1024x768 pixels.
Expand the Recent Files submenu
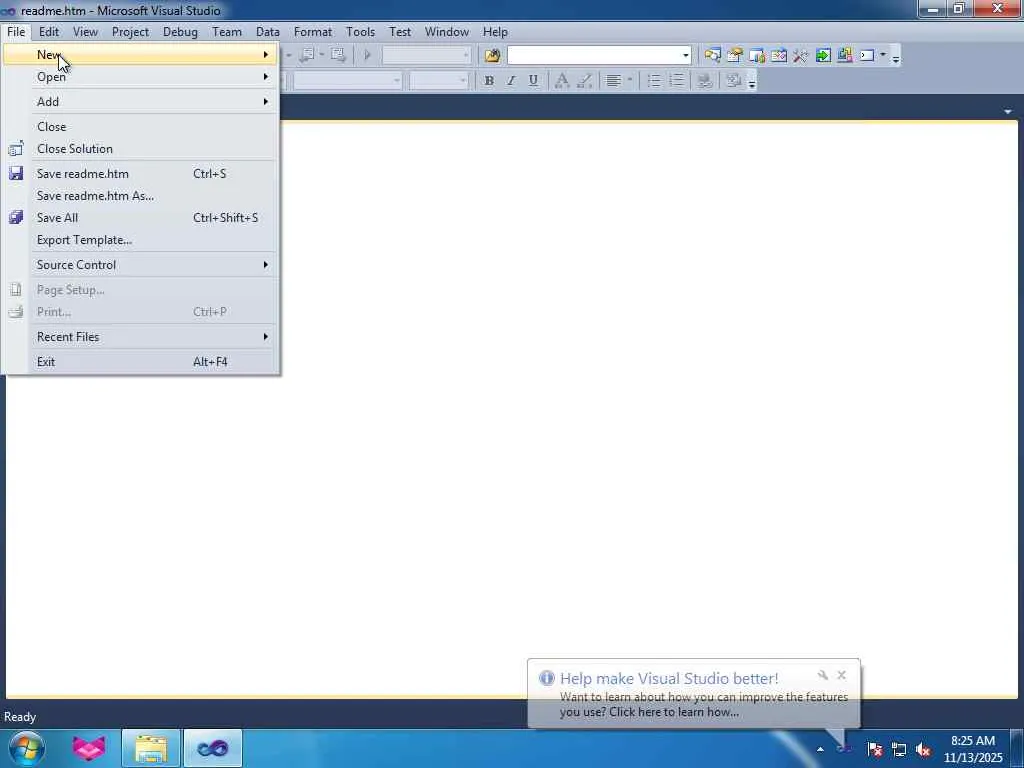(141, 336)
